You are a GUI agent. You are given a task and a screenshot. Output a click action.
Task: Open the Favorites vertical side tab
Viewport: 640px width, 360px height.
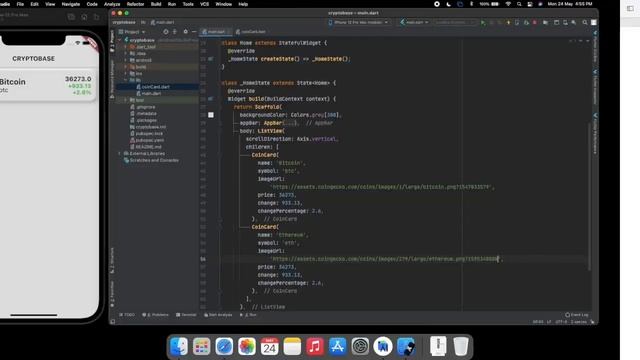[x=112, y=294]
